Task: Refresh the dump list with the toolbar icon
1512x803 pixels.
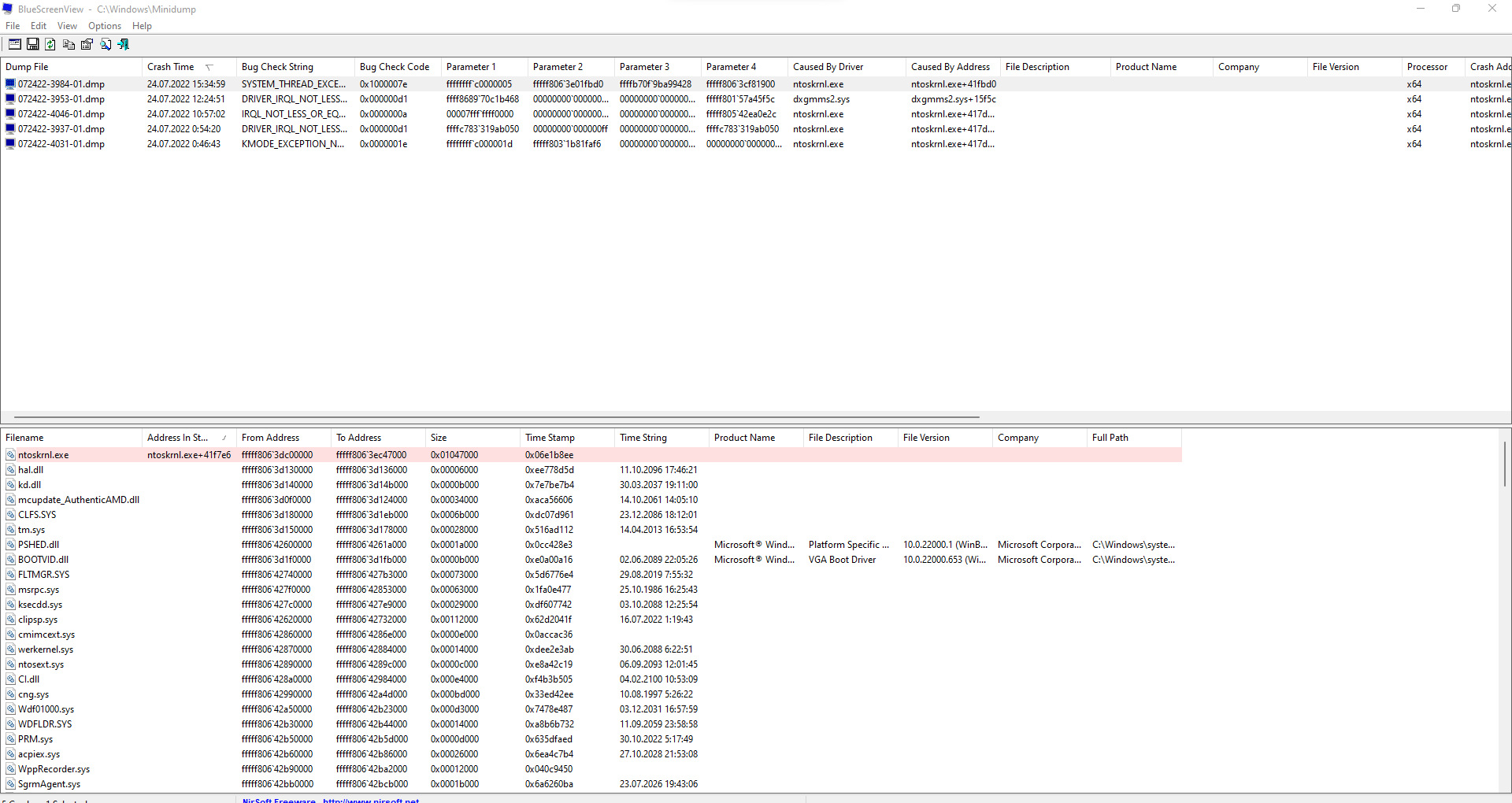Action: coord(50,44)
